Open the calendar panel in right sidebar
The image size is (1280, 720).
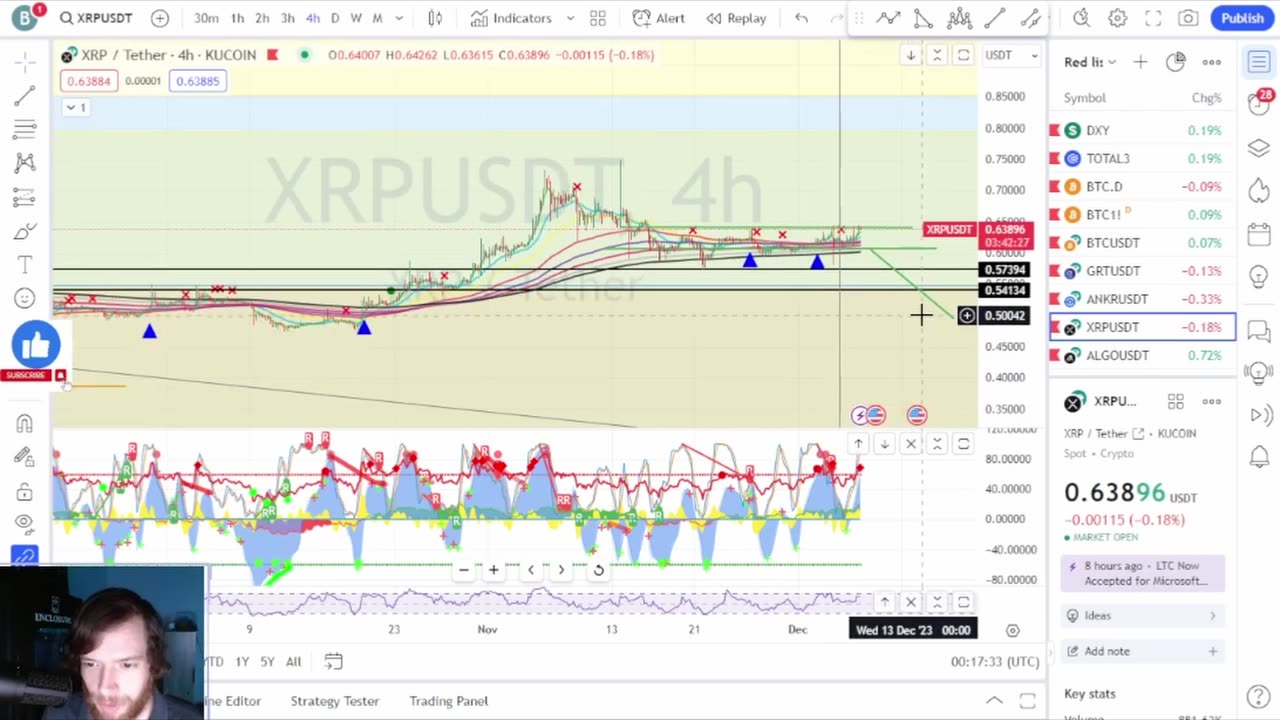tap(1259, 235)
